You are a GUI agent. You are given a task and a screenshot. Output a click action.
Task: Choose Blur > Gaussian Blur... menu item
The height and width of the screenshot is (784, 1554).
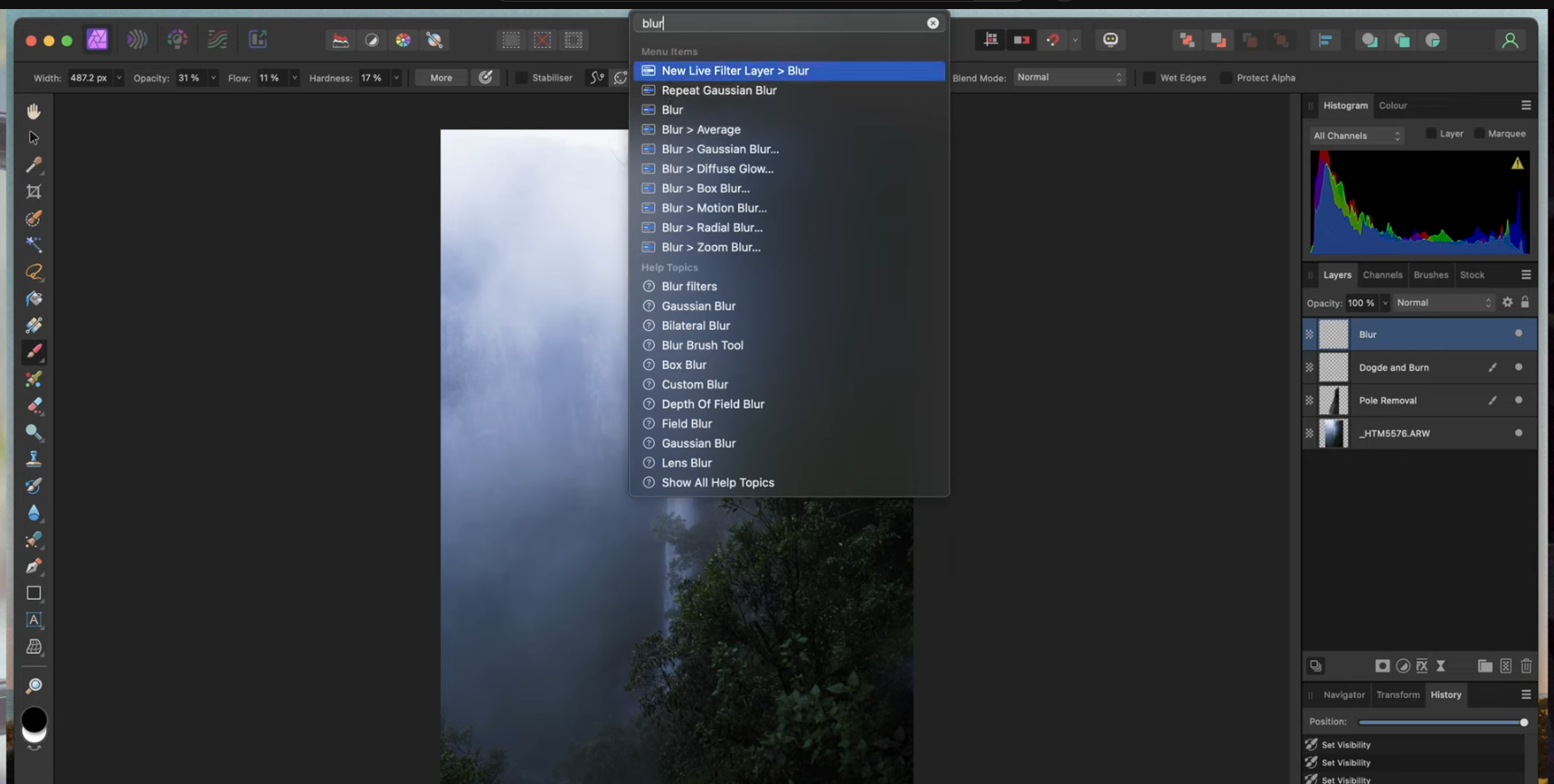pos(789,149)
